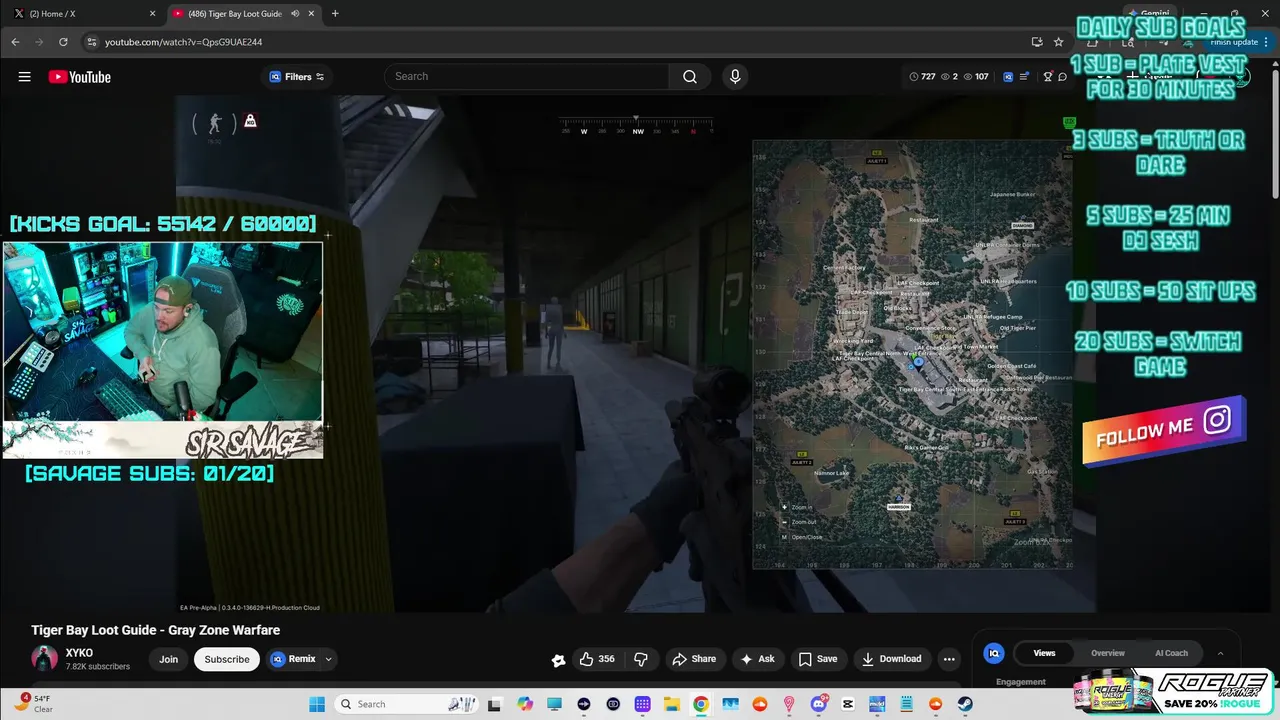This screenshot has width=1280, height=720.
Task: Click the YouTube search magnifier button
Action: (690, 77)
